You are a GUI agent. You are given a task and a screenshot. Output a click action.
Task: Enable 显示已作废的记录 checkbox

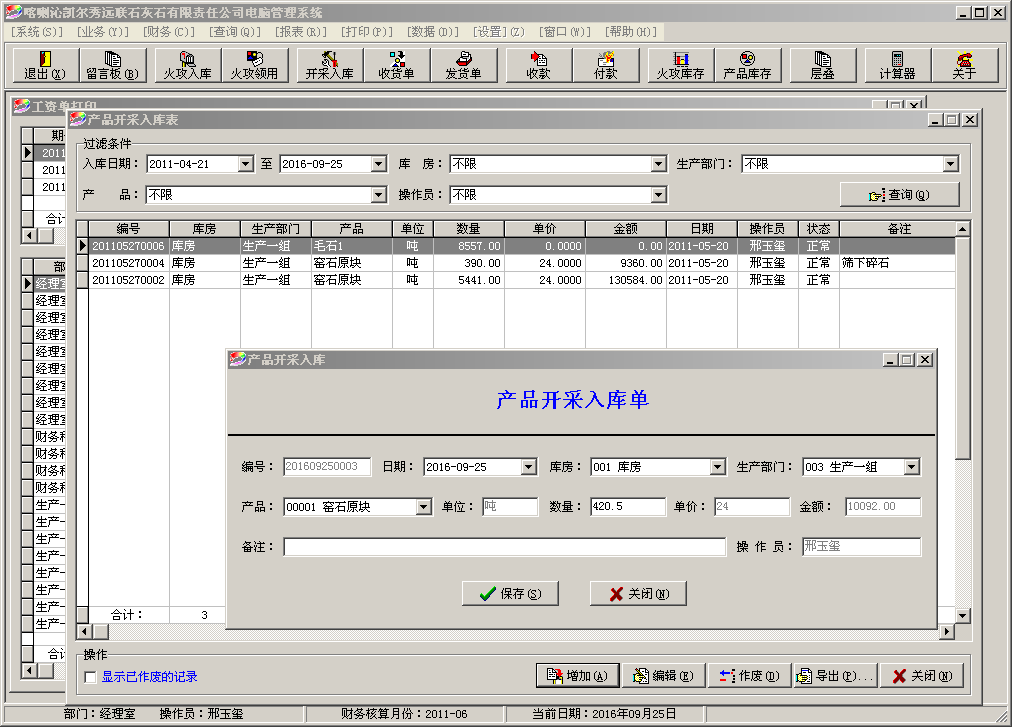click(89, 676)
